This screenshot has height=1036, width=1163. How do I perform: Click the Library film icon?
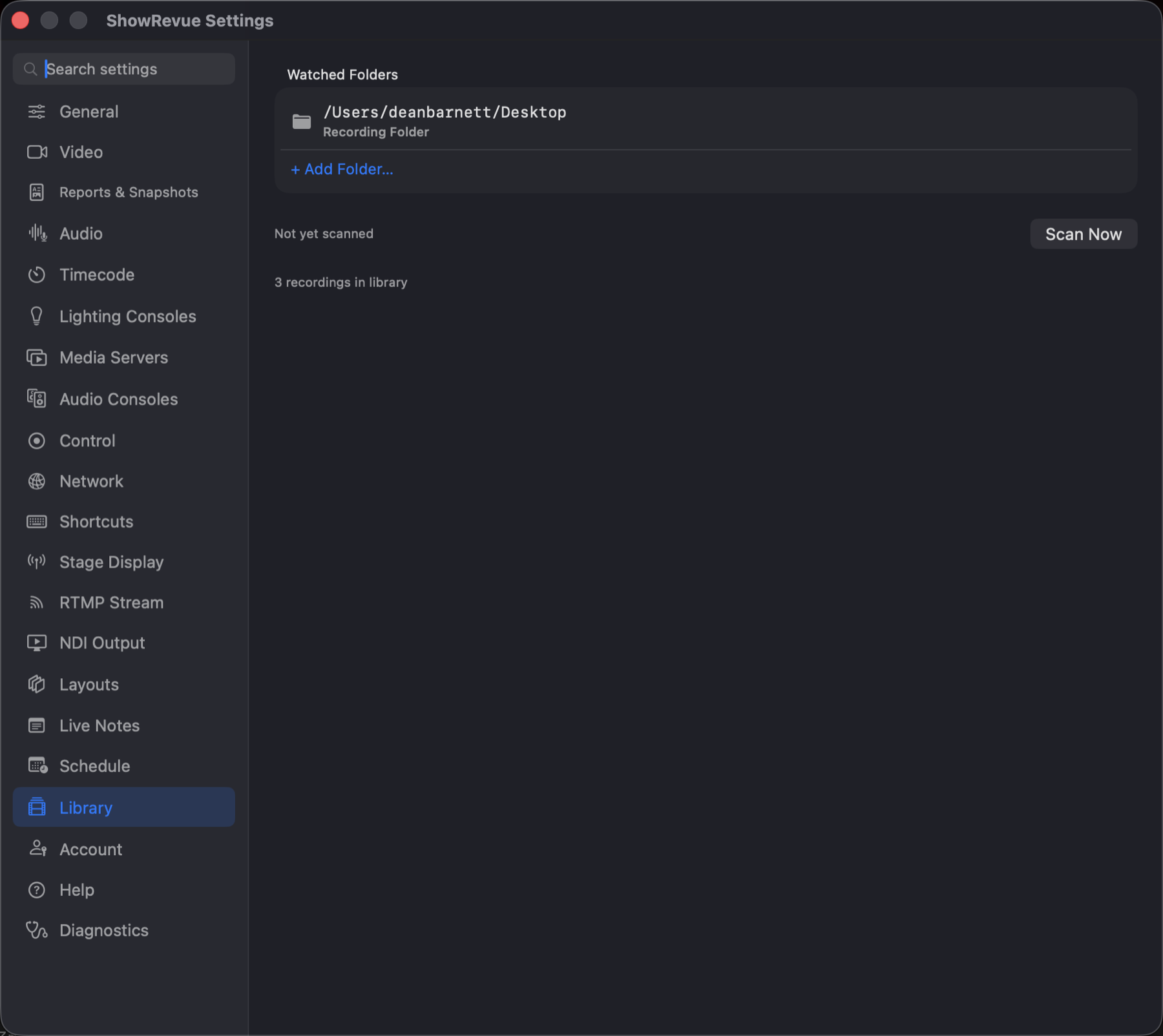pyautogui.click(x=37, y=807)
